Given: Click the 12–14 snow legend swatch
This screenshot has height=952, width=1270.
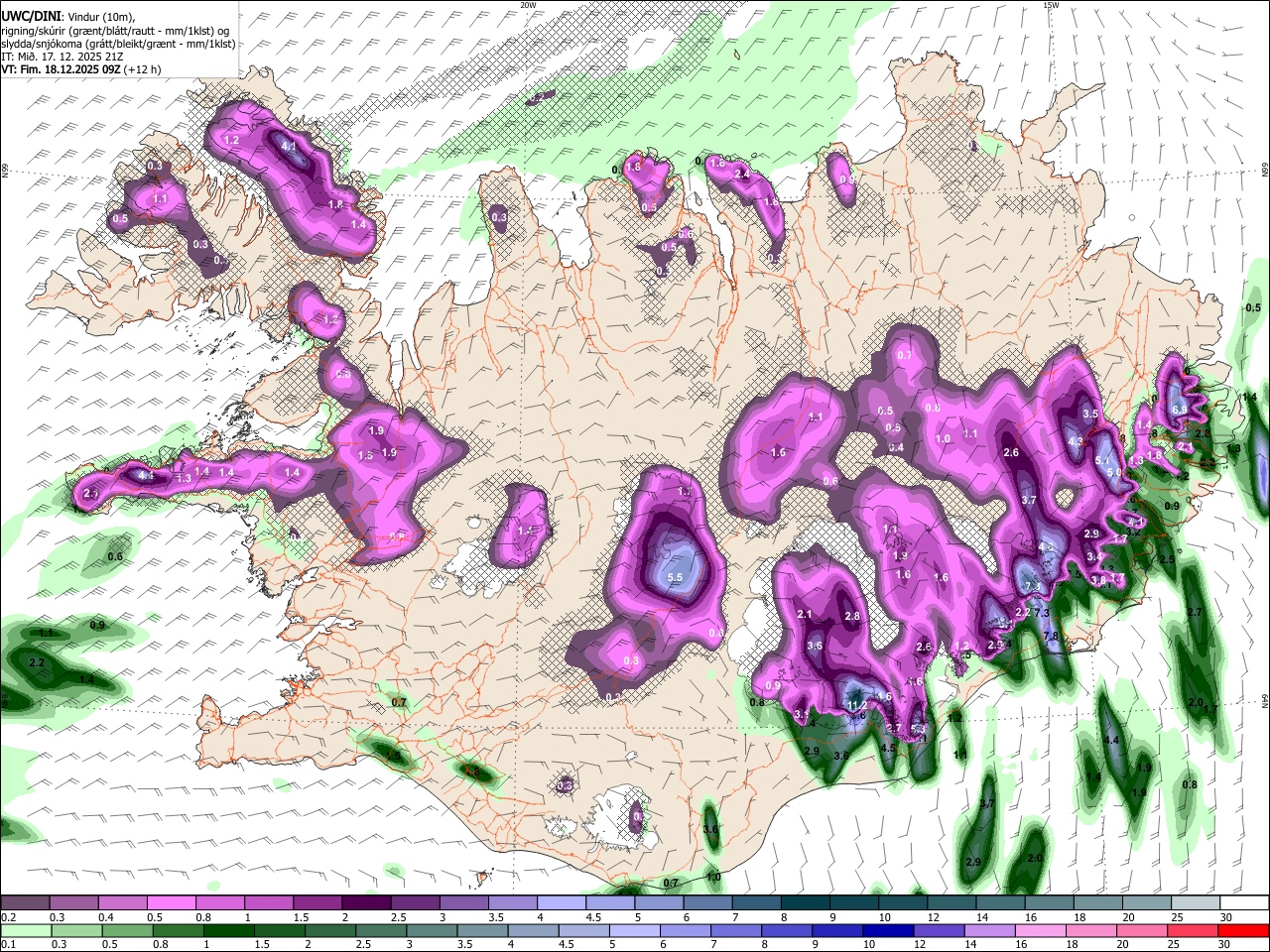Looking at the screenshot, I should pos(951,903).
